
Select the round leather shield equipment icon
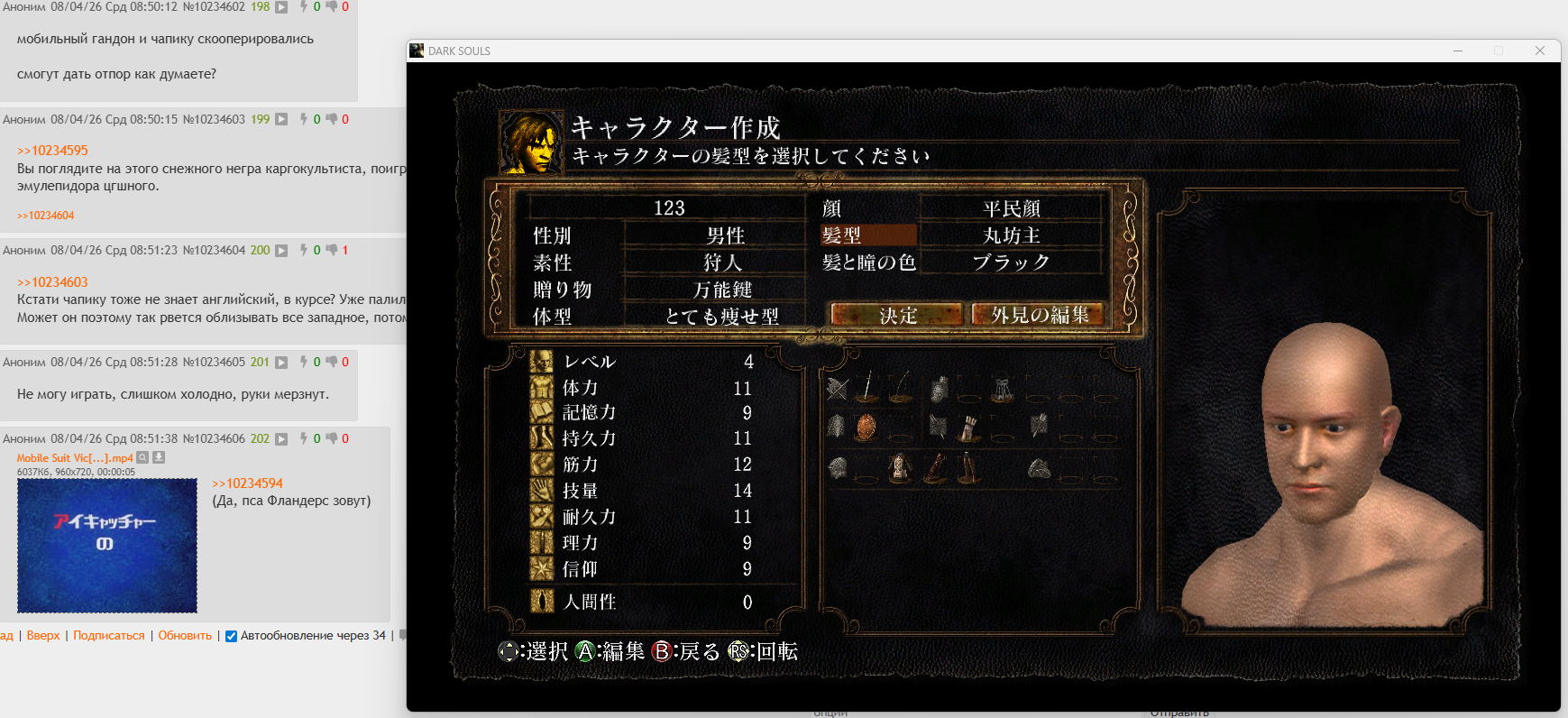(x=866, y=427)
